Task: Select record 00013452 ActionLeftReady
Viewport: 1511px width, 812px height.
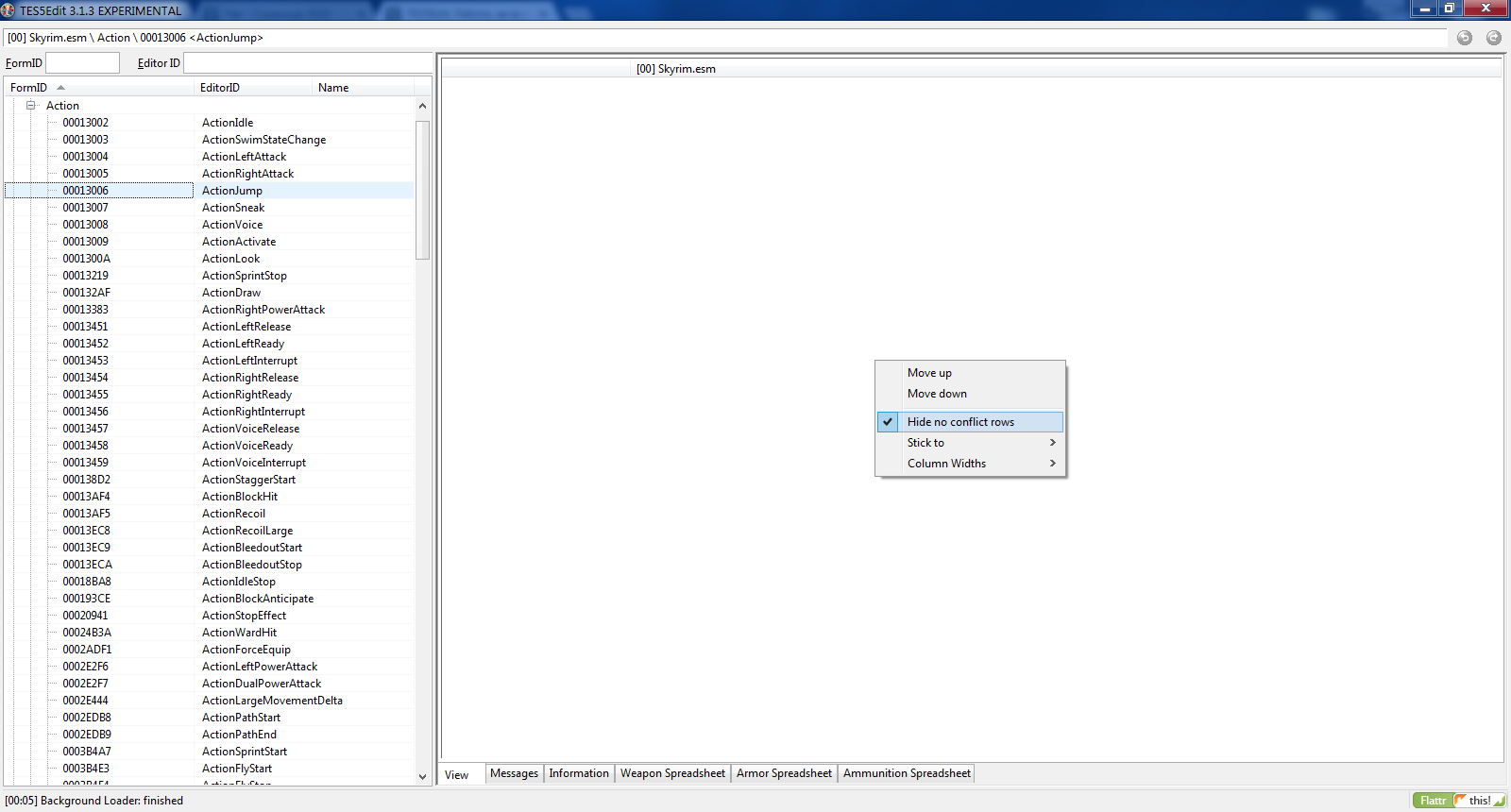Action: coord(209,344)
